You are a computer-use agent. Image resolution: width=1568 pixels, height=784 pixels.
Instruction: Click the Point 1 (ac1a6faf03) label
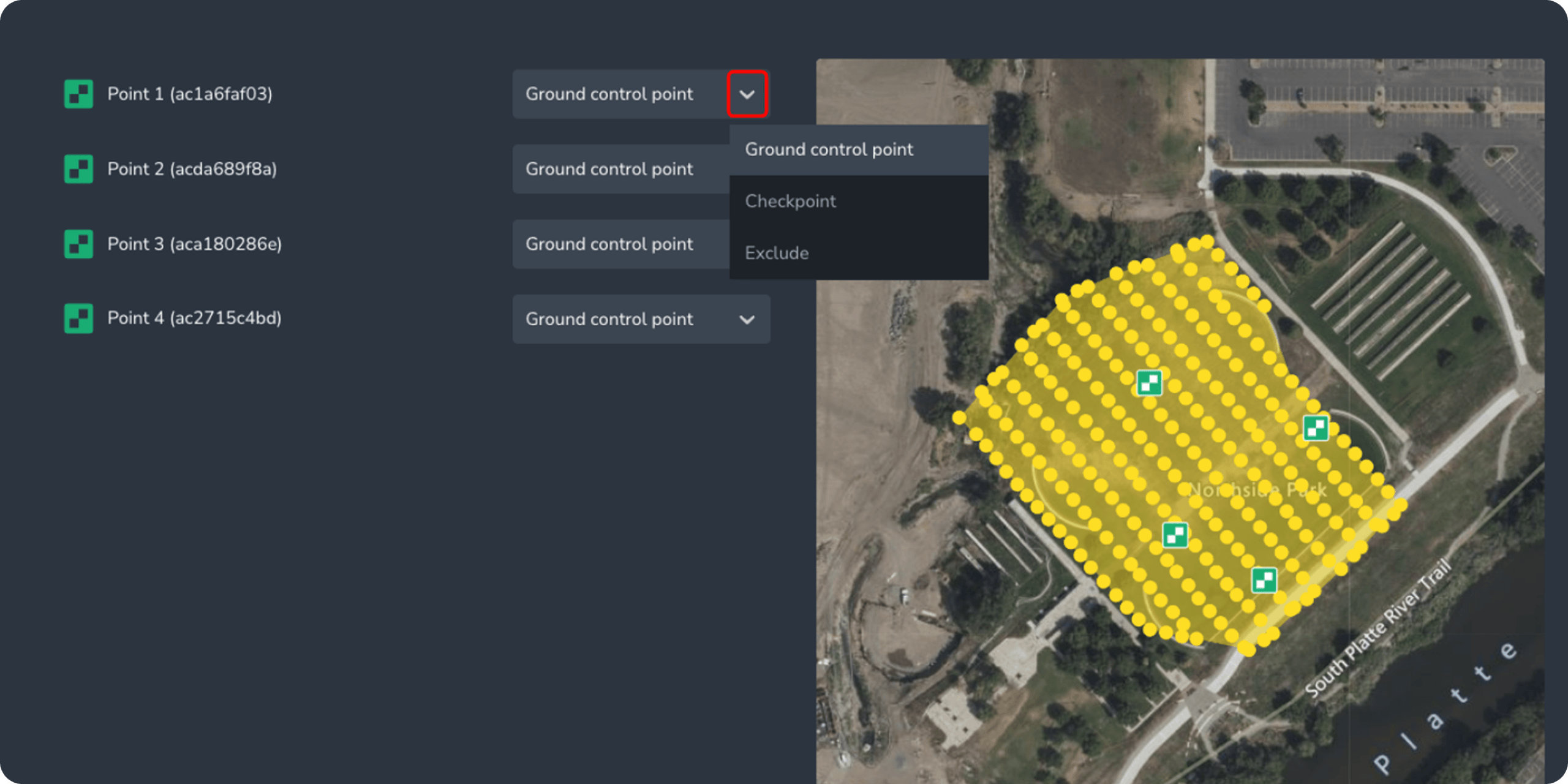190,94
